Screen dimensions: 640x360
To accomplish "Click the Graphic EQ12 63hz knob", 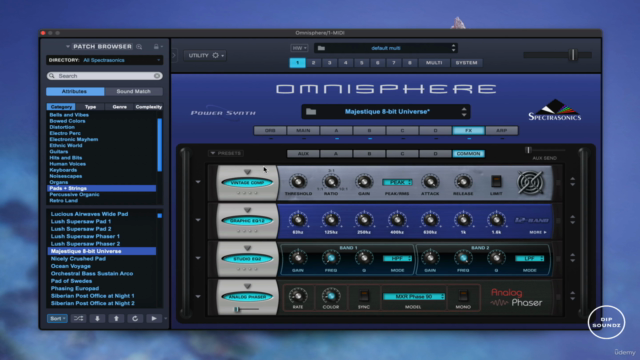I will [298, 220].
